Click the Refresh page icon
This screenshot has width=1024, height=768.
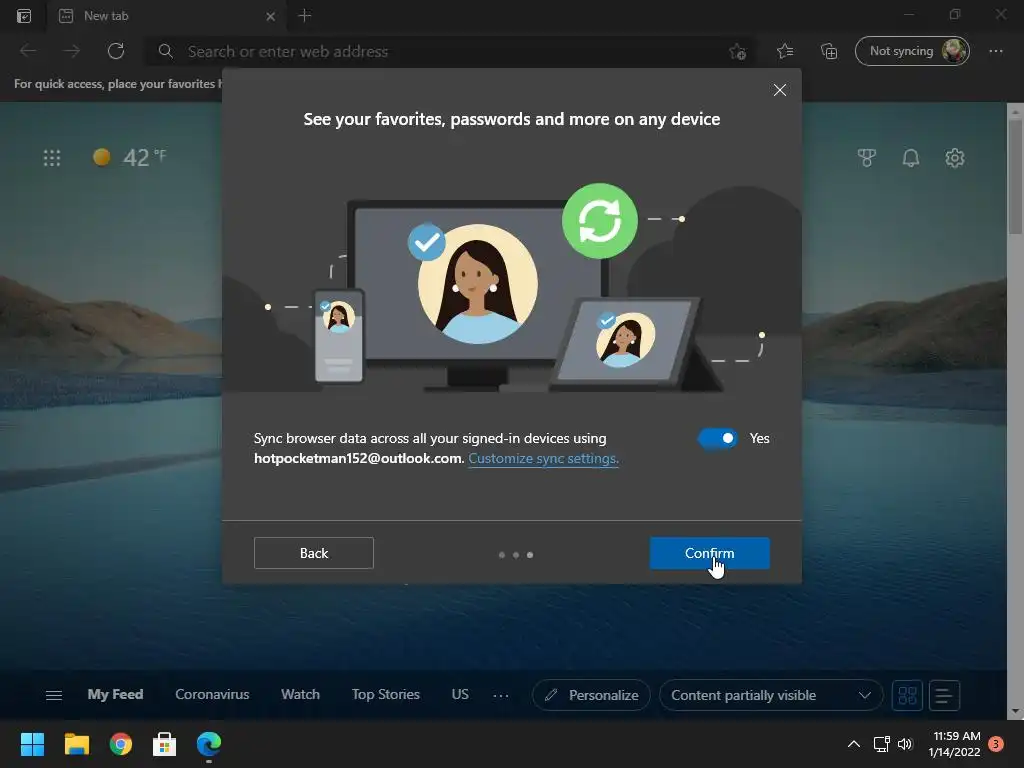[x=116, y=51]
